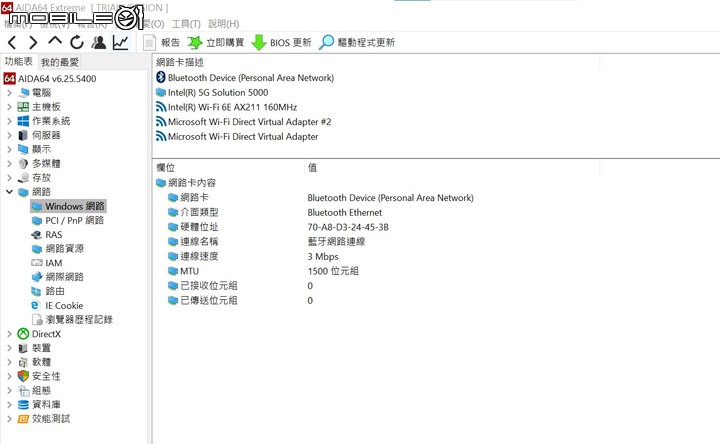The image size is (720, 444).
Task: Select the 硬體位址 field row
Action: 193,227
